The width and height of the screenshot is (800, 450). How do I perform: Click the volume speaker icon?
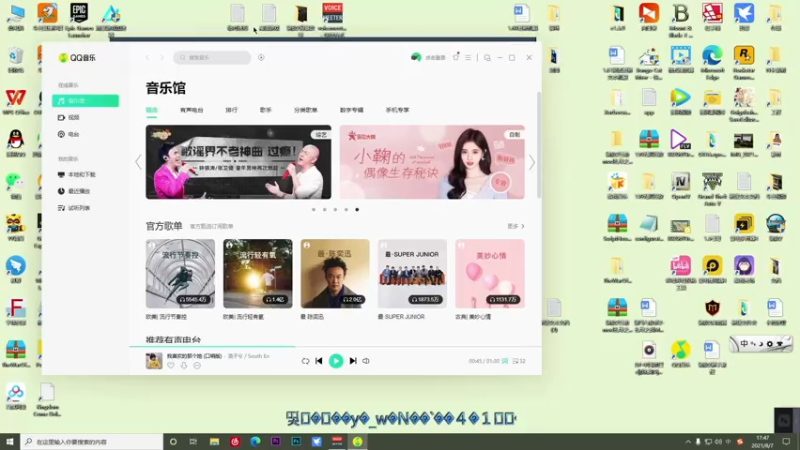[x=366, y=361]
